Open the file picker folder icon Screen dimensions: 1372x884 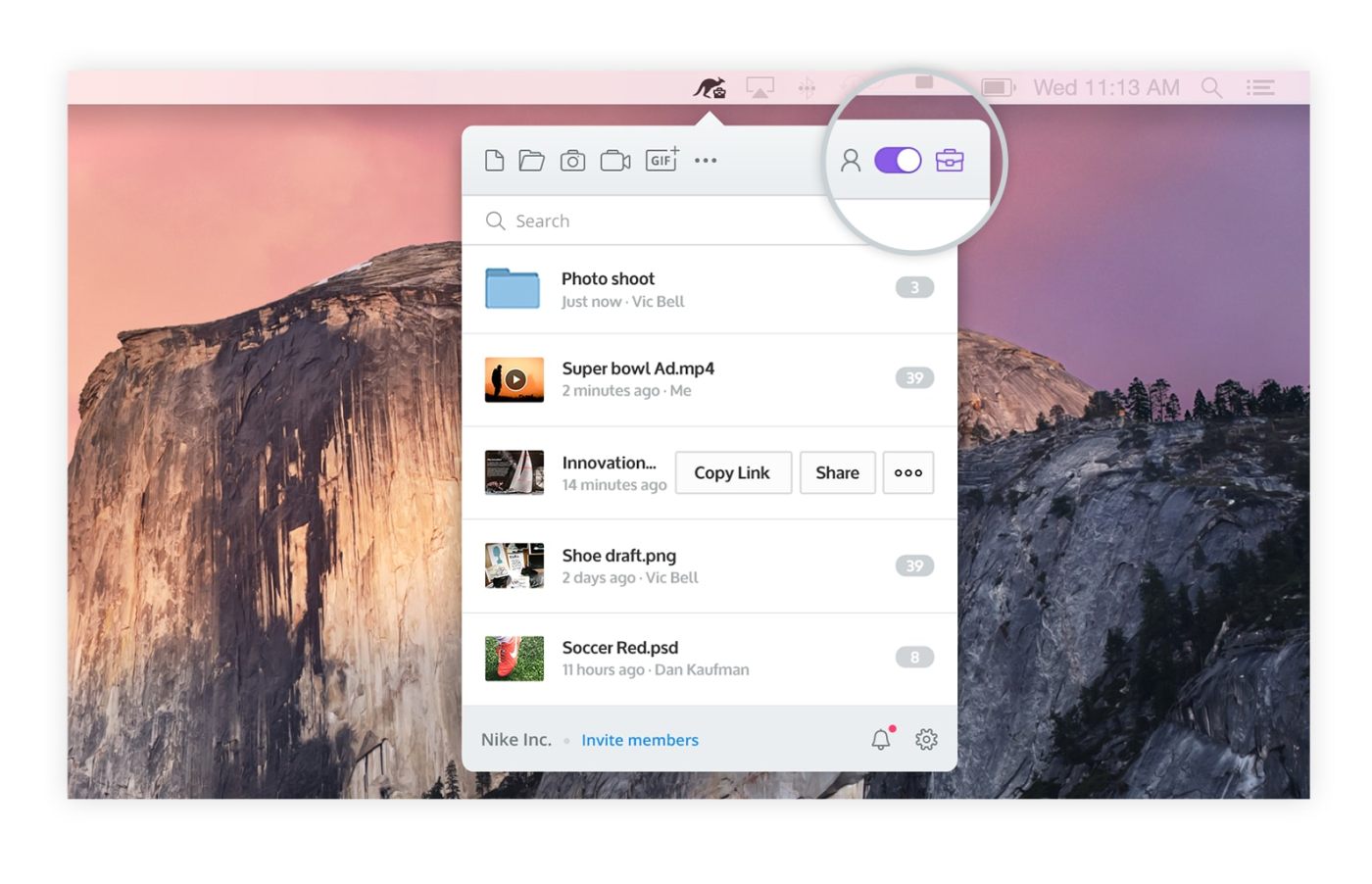point(532,160)
